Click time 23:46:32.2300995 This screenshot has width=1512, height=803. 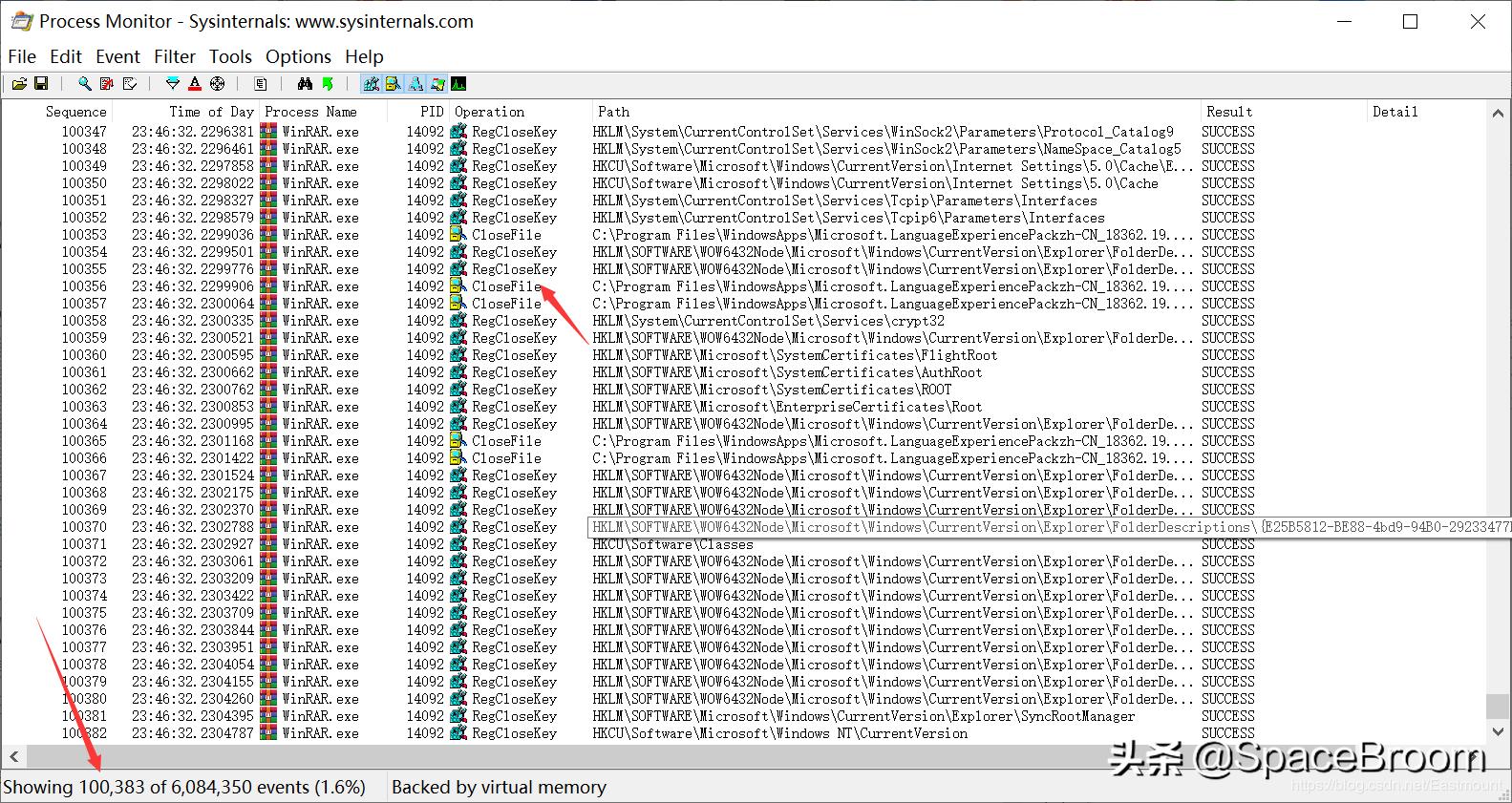(193, 424)
